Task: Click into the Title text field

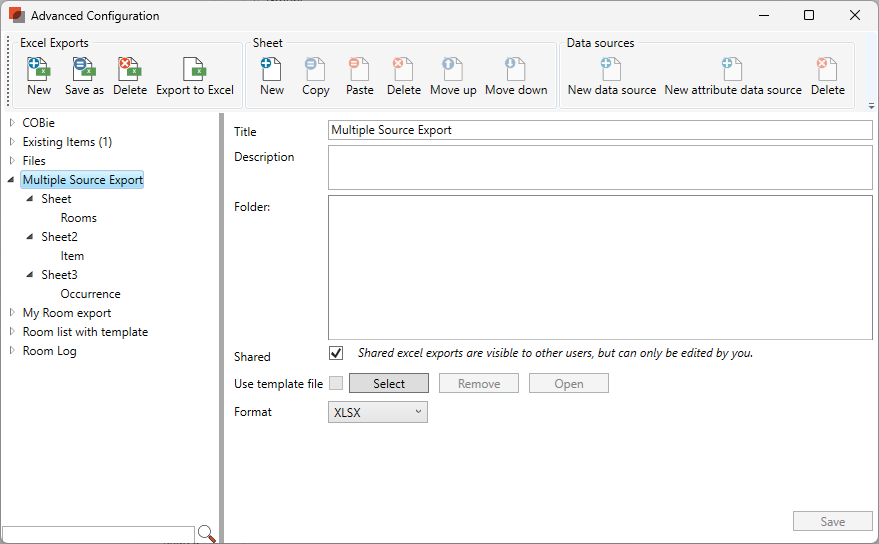Action: point(600,130)
